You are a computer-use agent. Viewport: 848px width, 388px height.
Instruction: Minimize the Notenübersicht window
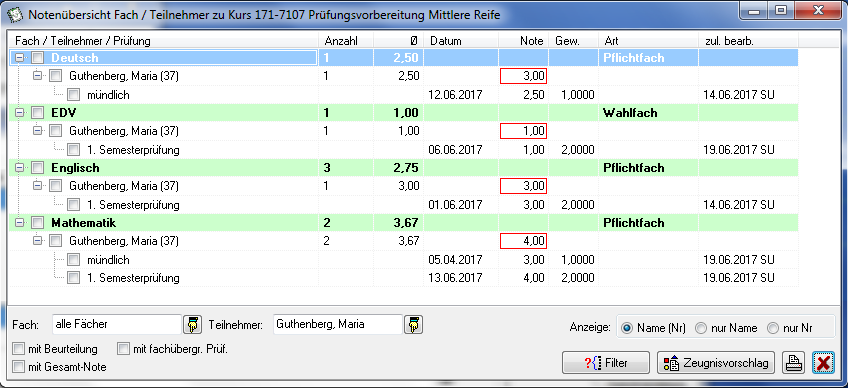coord(753,11)
